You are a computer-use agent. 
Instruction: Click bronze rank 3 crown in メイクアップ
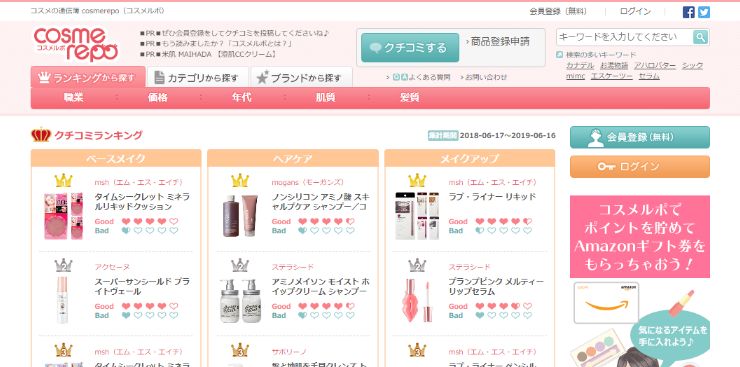pyautogui.click(x=417, y=350)
